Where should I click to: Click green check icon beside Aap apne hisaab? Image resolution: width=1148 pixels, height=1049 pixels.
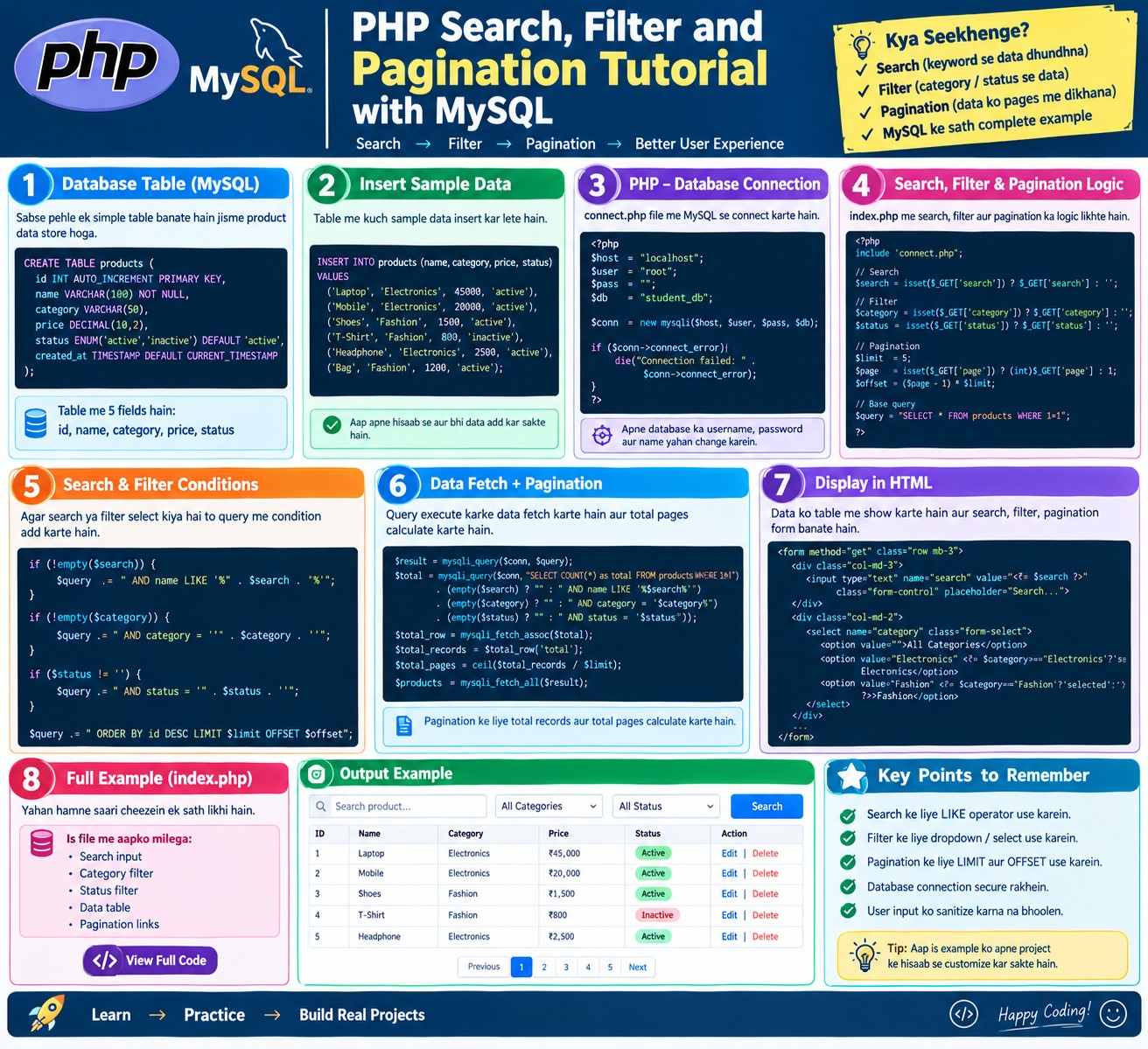(x=332, y=425)
